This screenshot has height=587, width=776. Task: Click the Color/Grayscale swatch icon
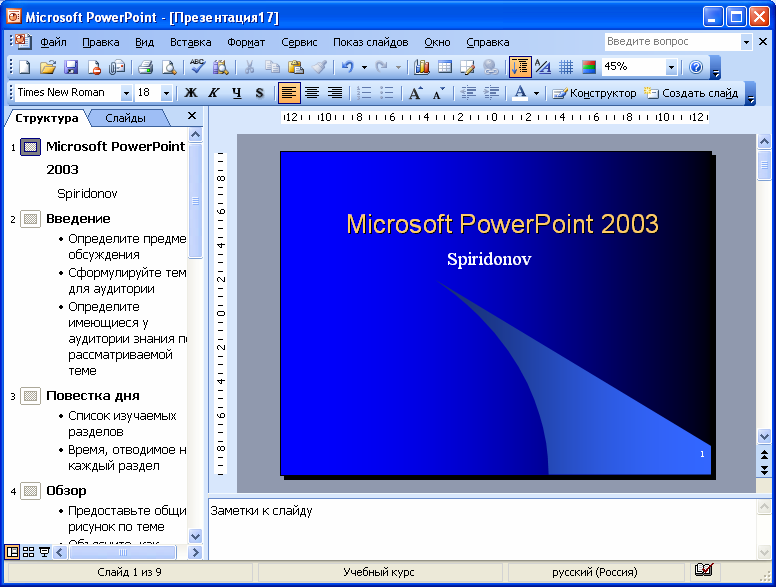(589, 68)
